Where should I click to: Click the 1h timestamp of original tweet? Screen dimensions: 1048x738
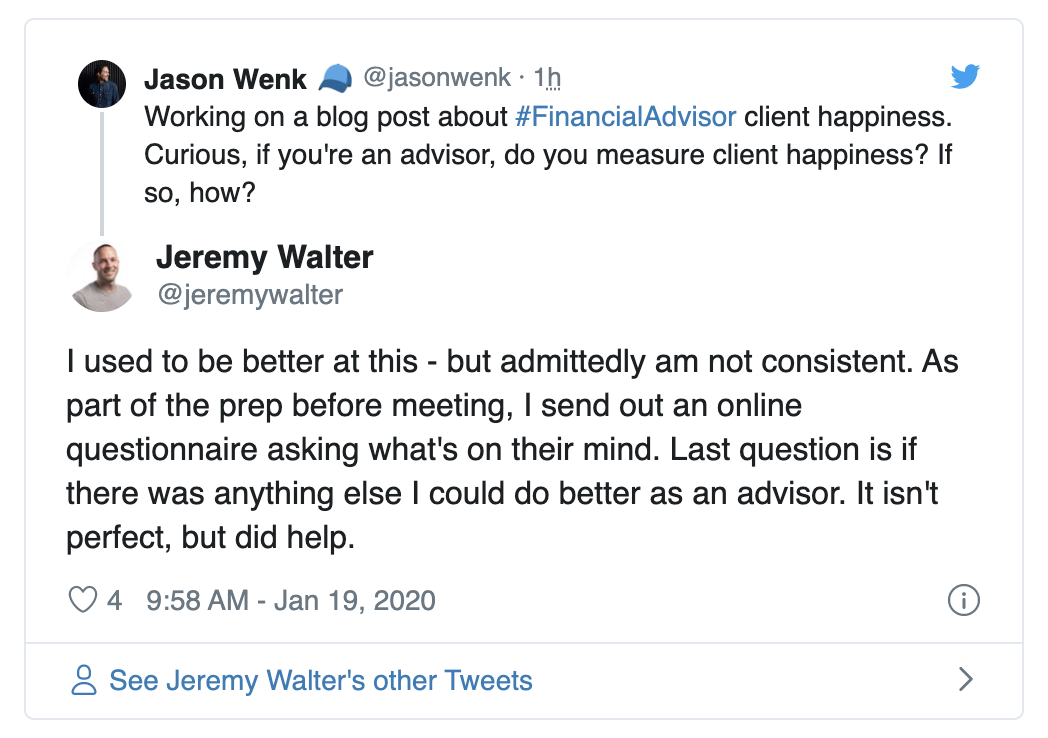547,78
